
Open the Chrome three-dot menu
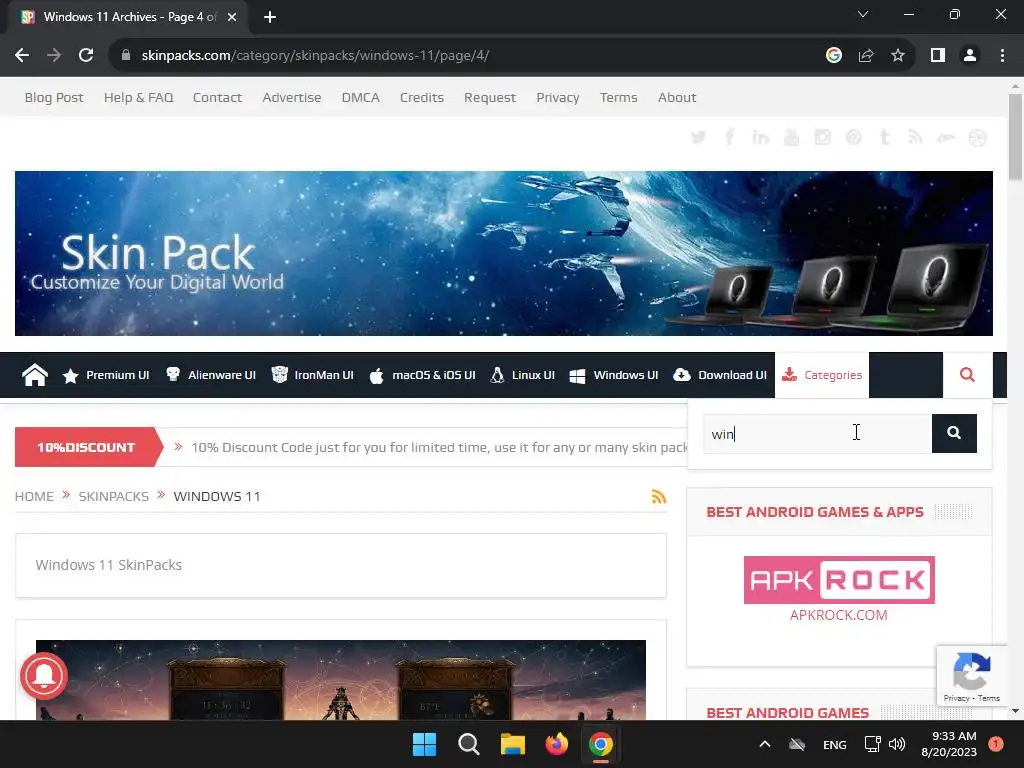pos(1002,56)
